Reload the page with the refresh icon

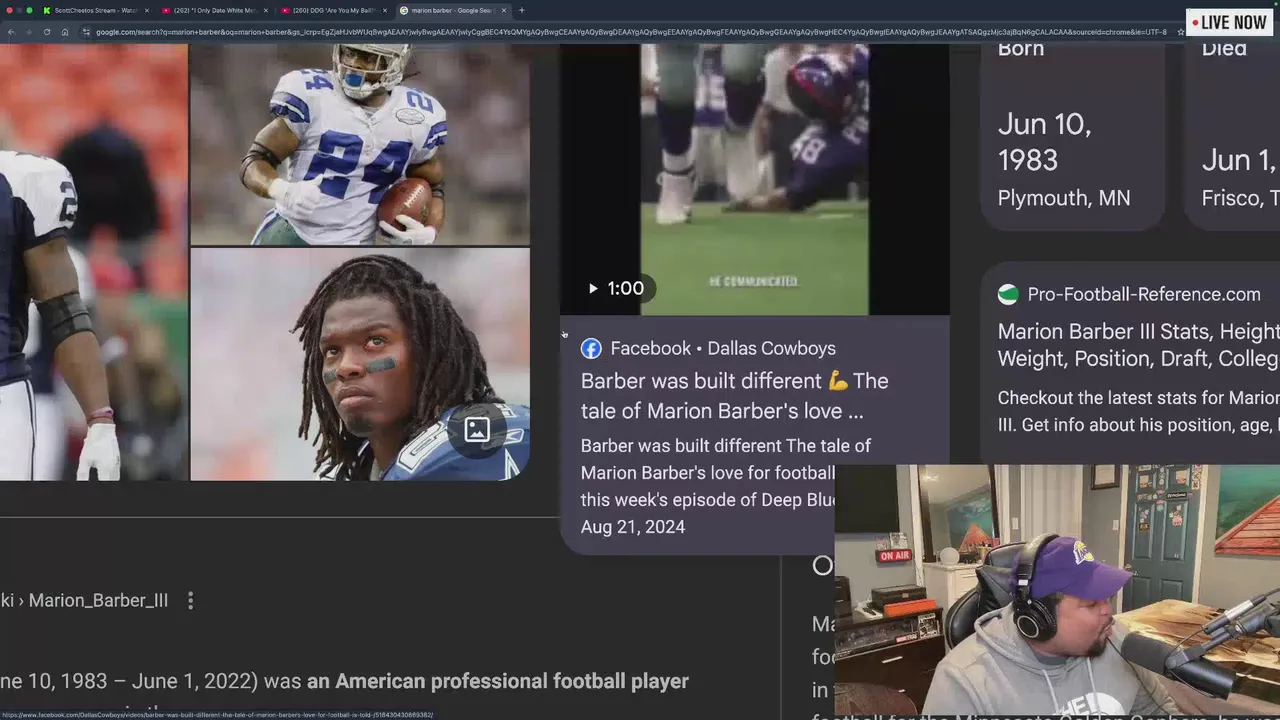click(46, 32)
